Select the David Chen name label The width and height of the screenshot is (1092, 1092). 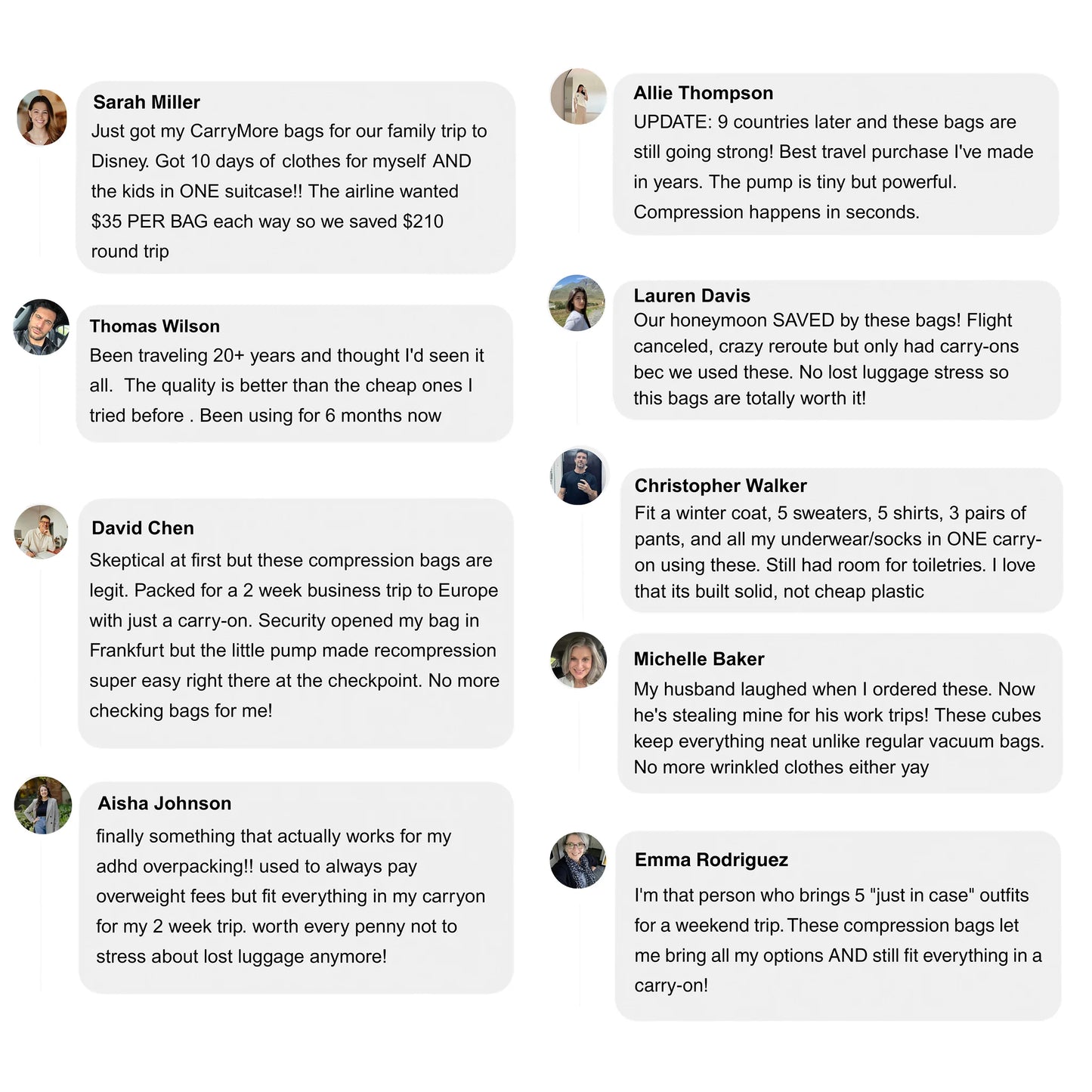tap(143, 528)
